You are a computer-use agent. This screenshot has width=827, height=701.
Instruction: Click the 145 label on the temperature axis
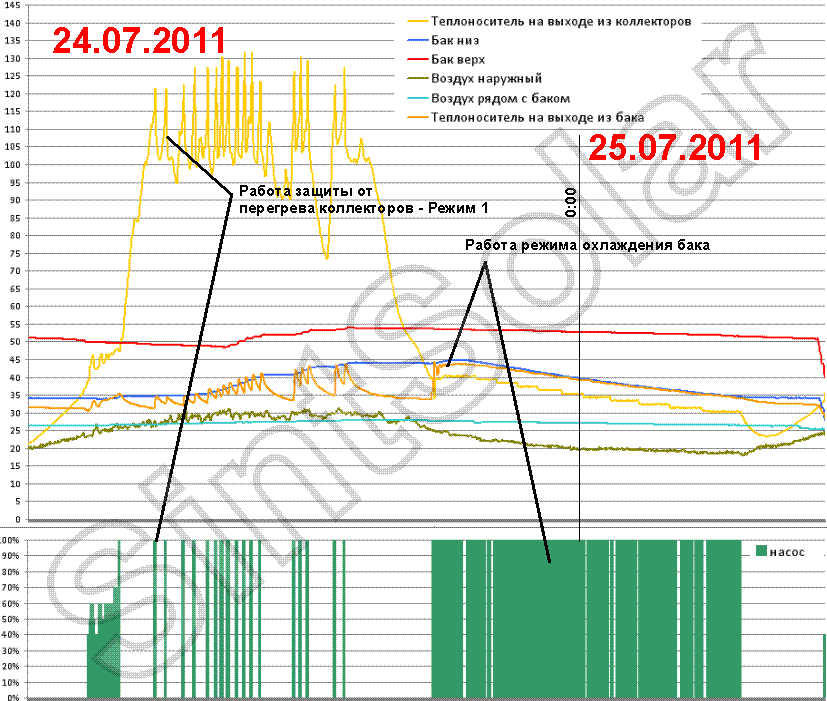[x=12, y=5]
